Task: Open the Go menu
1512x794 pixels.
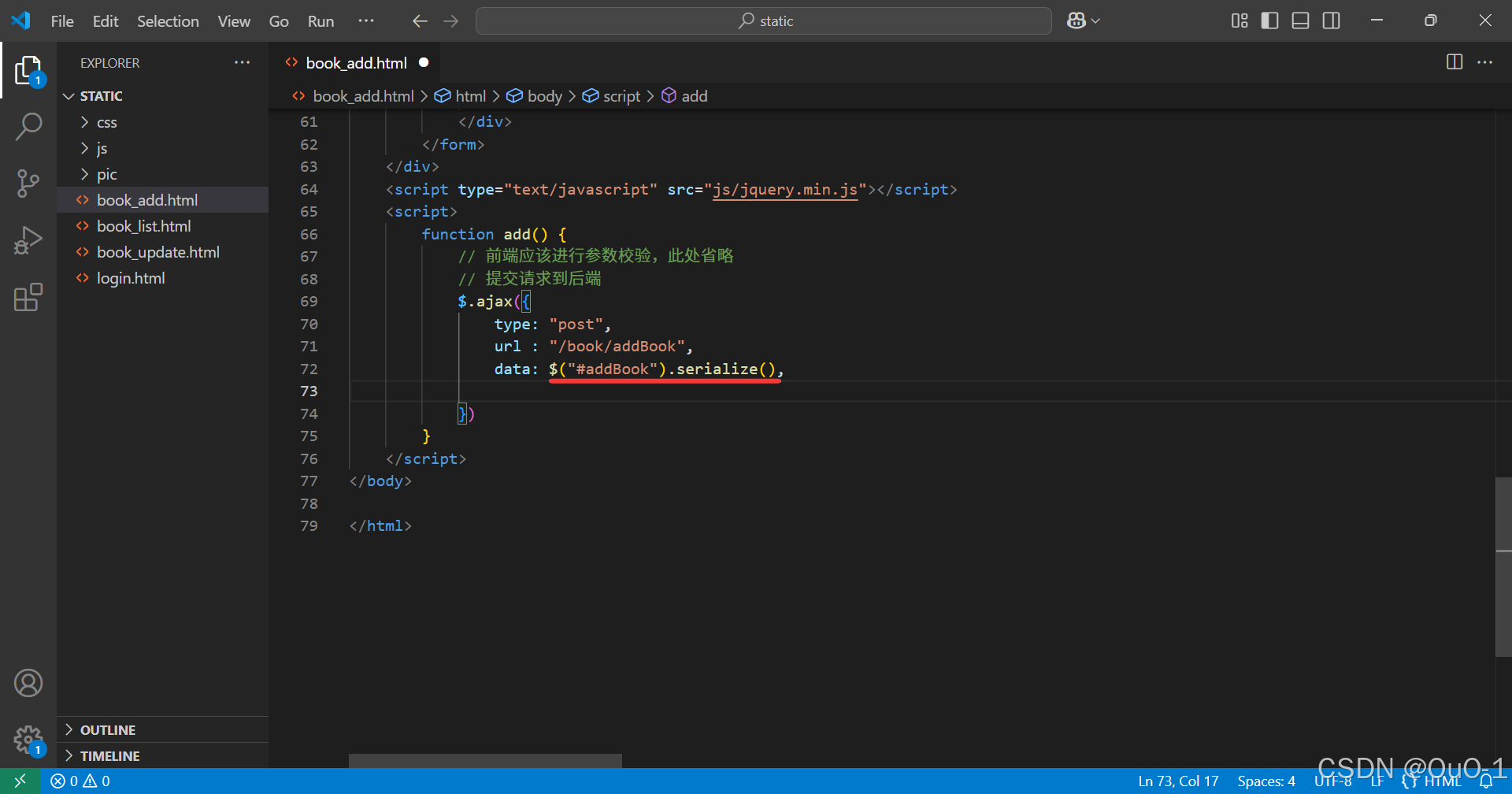Action: click(279, 21)
